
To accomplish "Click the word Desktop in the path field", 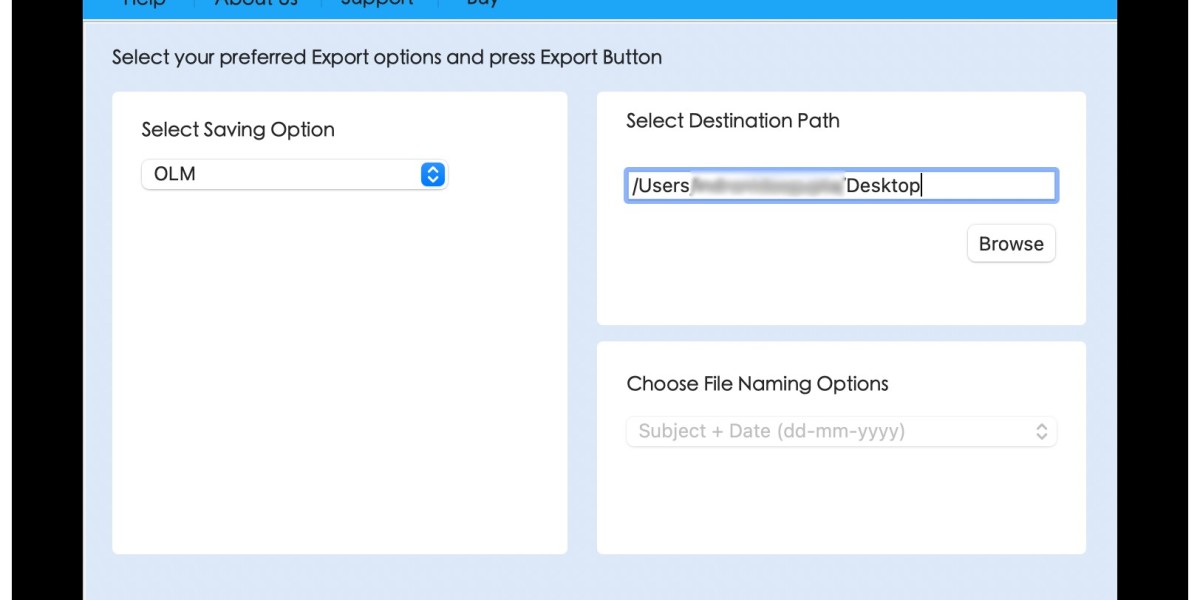I will (x=882, y=186).
